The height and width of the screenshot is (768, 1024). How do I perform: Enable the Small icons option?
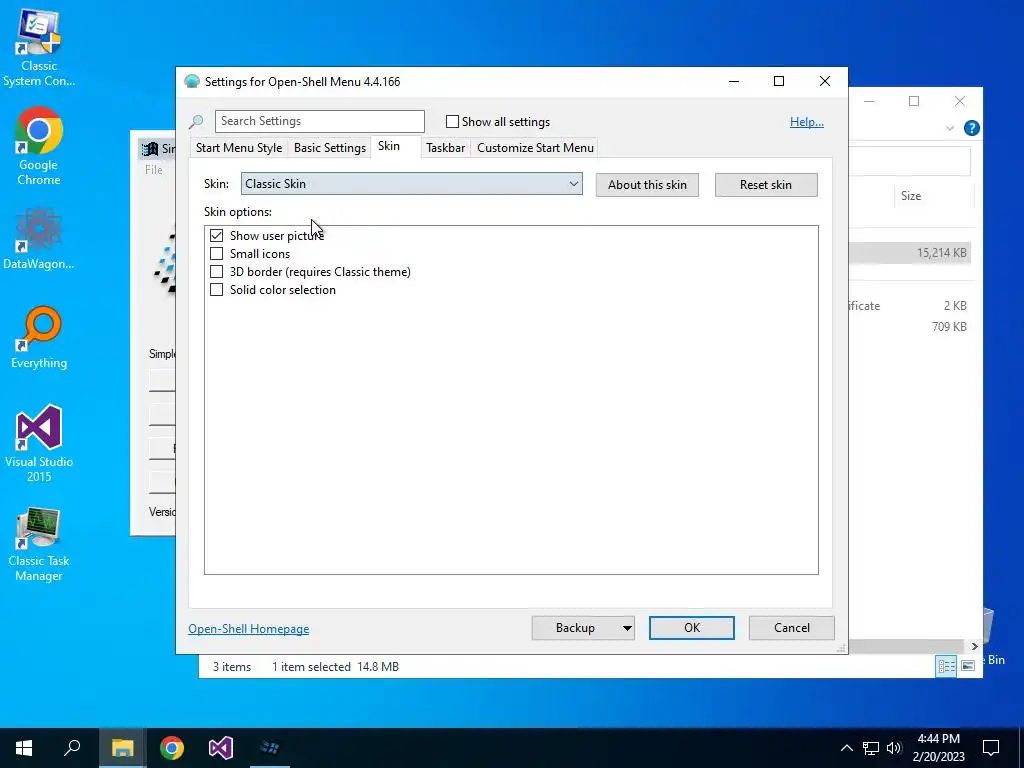point(216,253)
